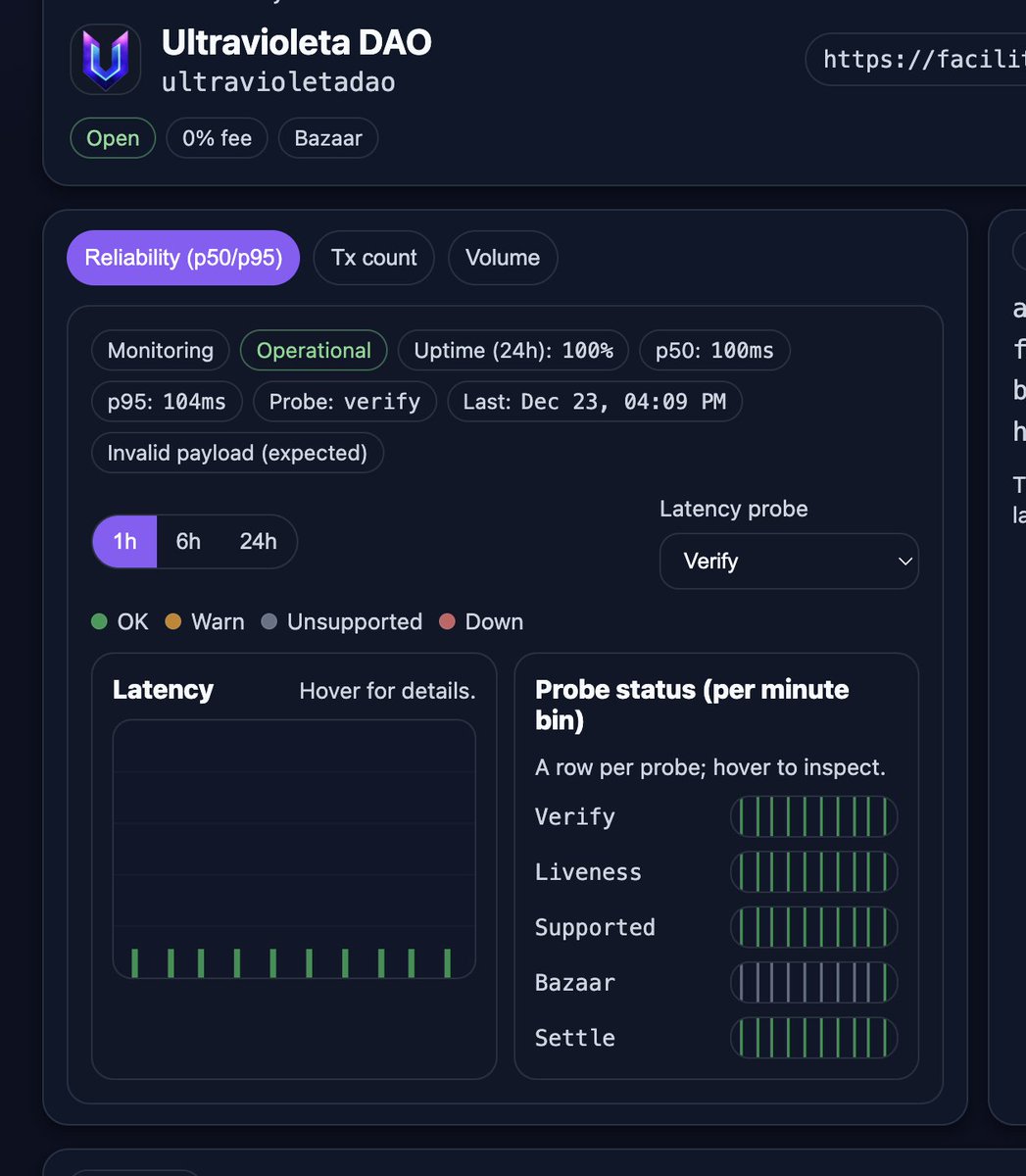Select the 24h time range
The width and height of the screenshot is (1026, 1176).
(258, 541)
